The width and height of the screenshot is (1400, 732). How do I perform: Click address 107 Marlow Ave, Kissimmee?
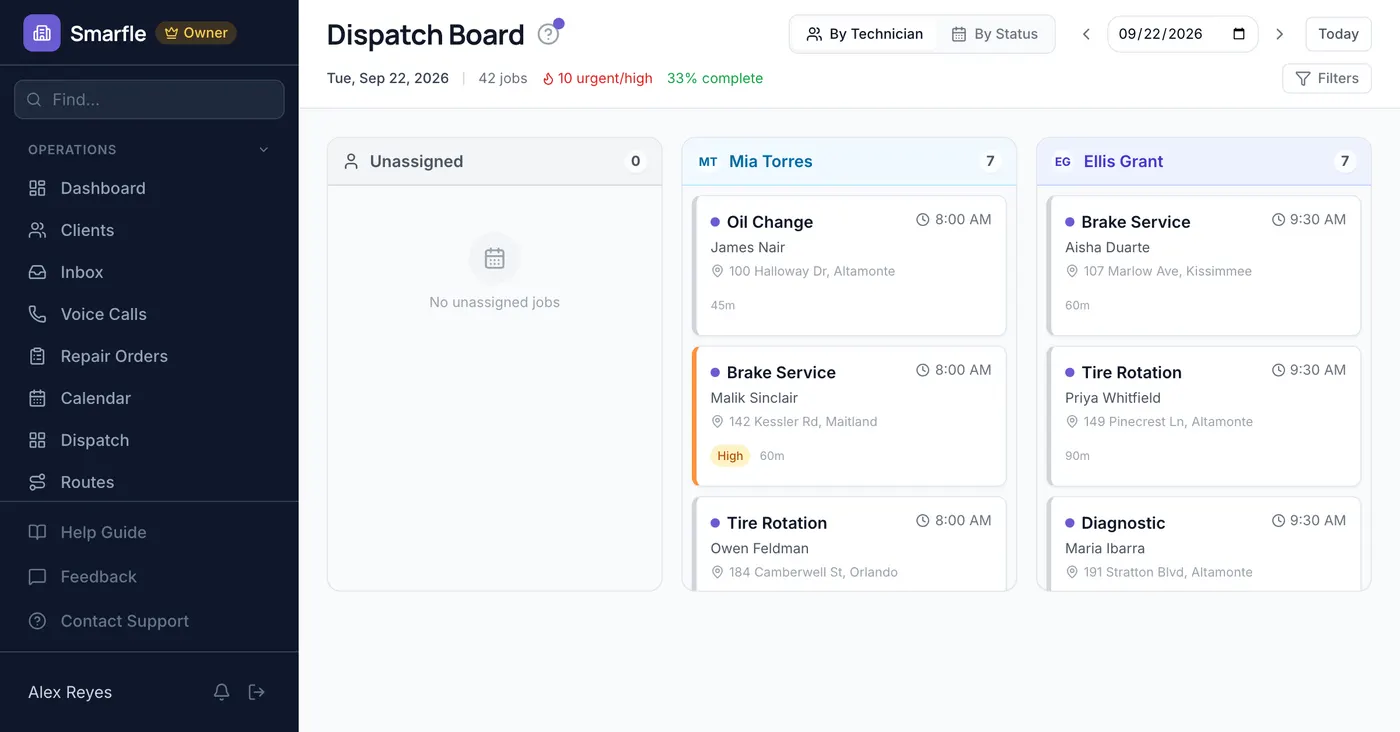[1167, 271]
